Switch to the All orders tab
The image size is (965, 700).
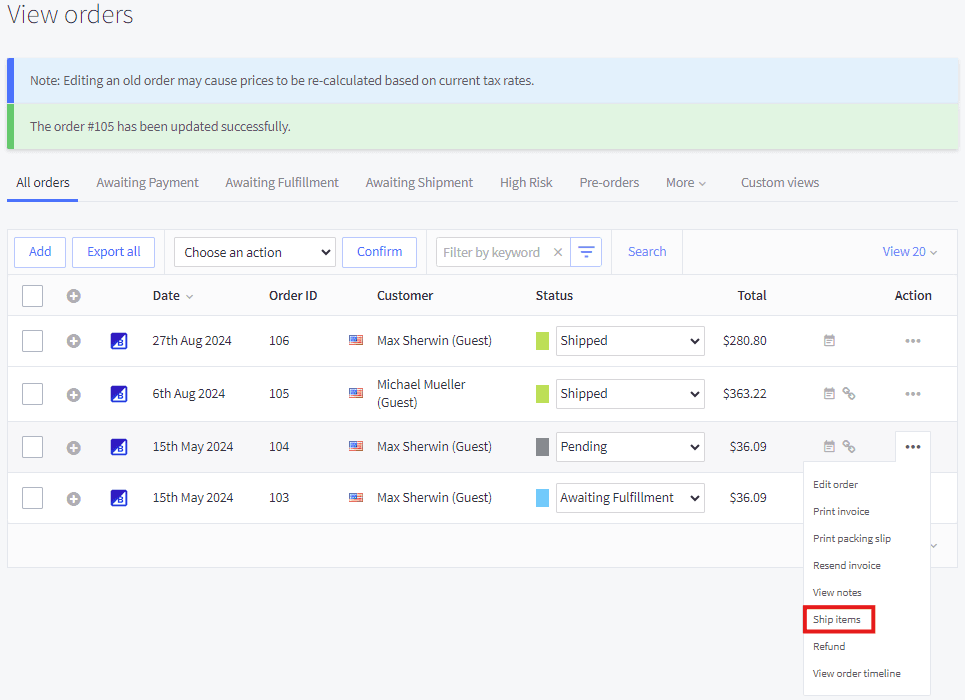pos(43,183)
